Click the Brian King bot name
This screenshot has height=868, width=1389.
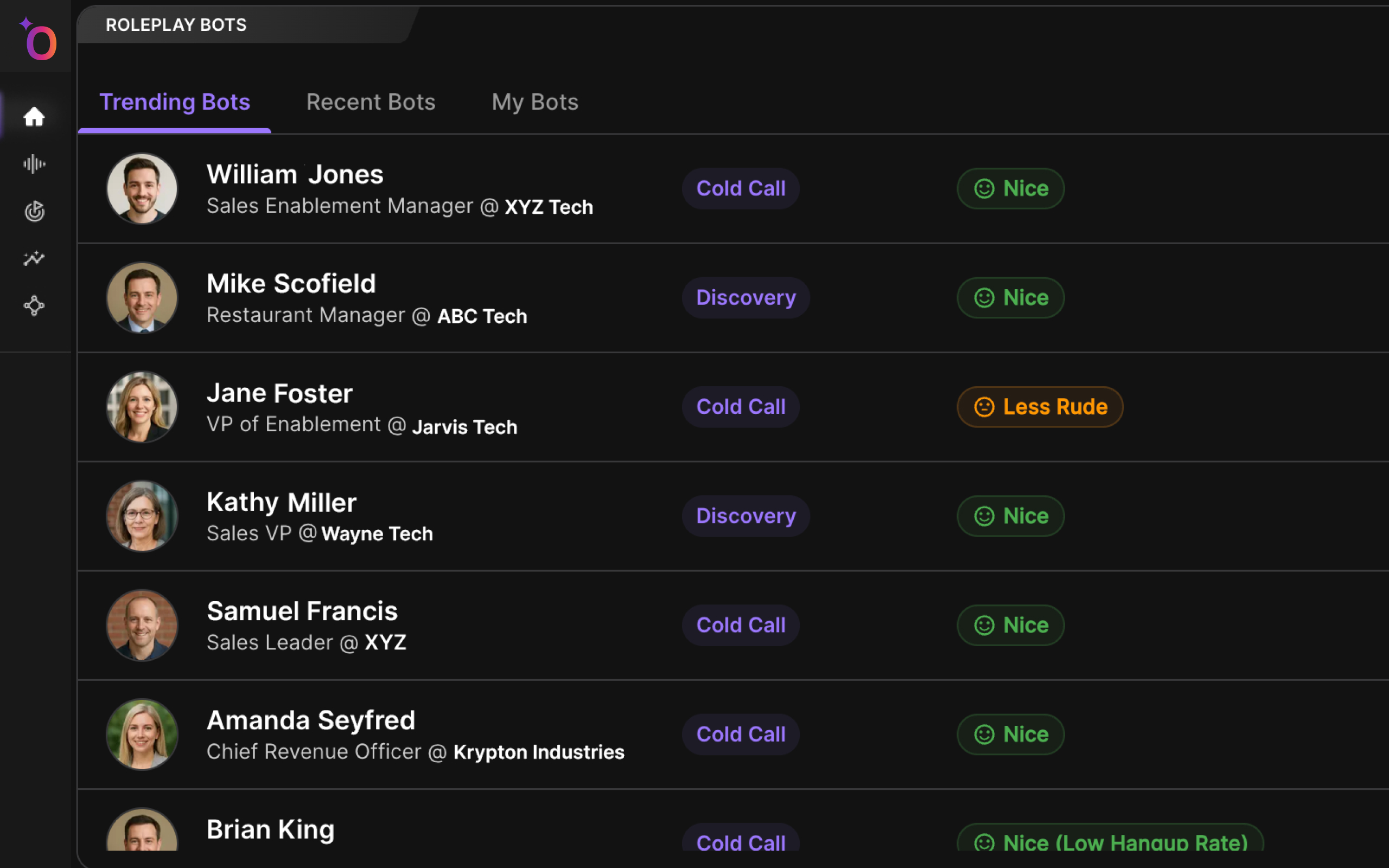click(270, 829)
